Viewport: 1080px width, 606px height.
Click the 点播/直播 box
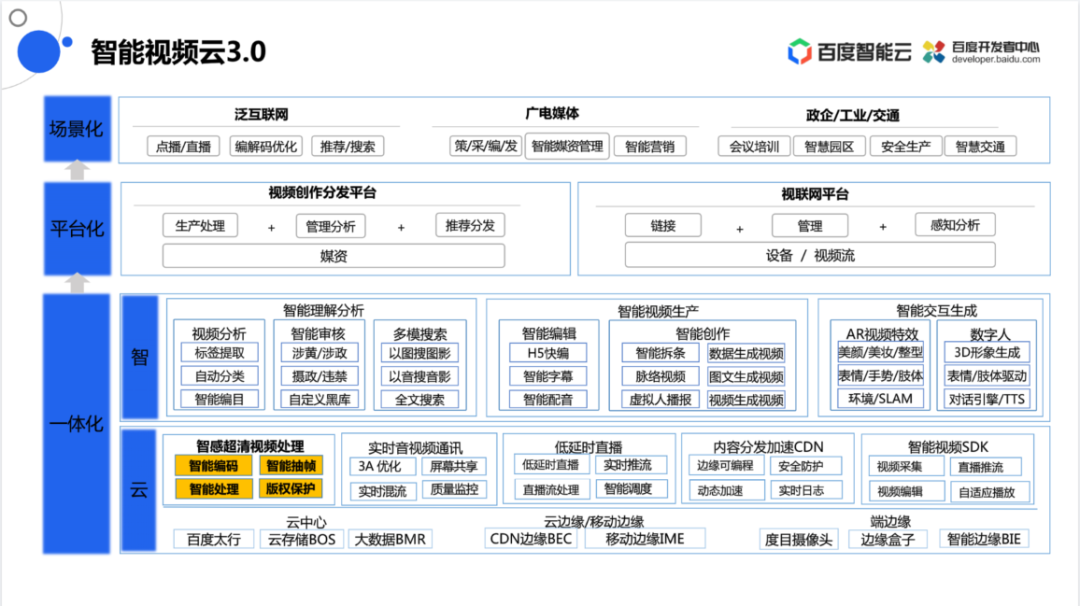pos(183,146)
